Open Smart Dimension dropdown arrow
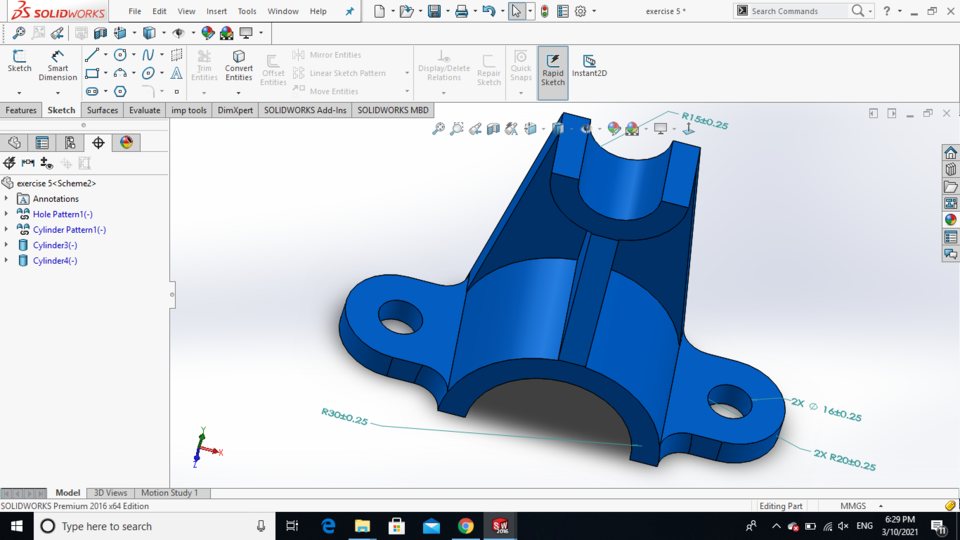Screen dimensions: 960x540 (58, 93)
